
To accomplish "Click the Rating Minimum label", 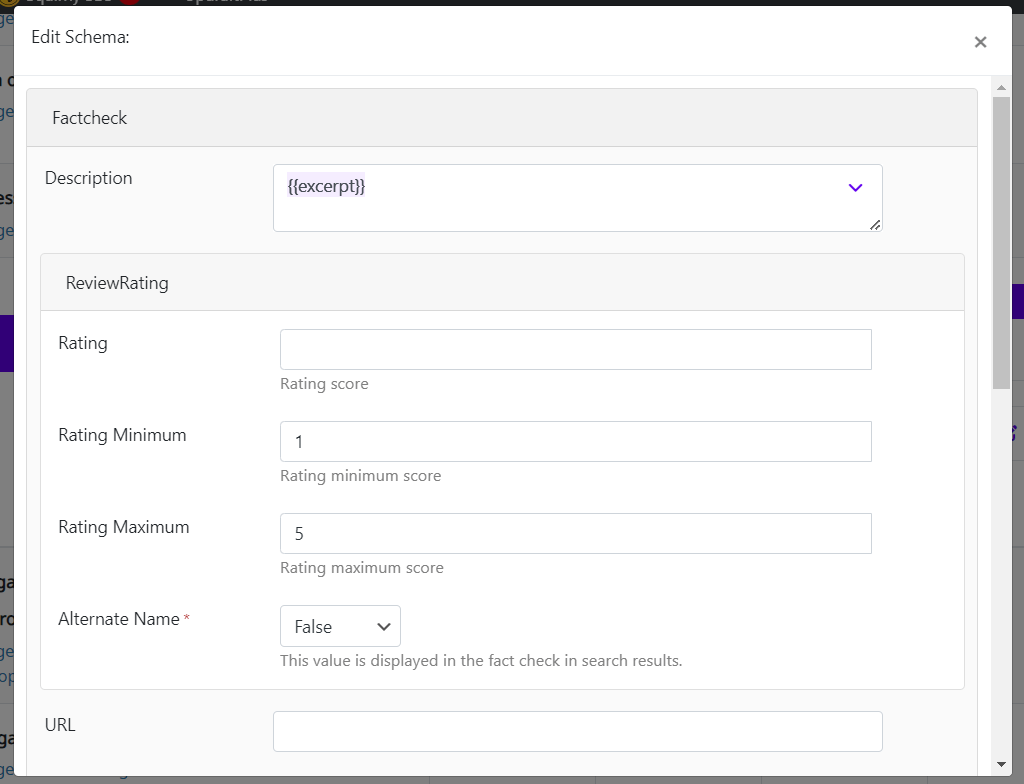I will 122,435.
